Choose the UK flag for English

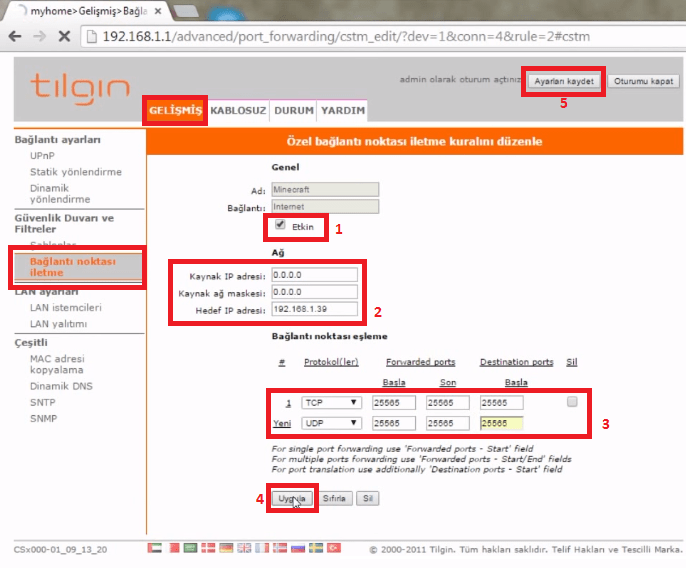pyautogui.click(x=244, y=548)
